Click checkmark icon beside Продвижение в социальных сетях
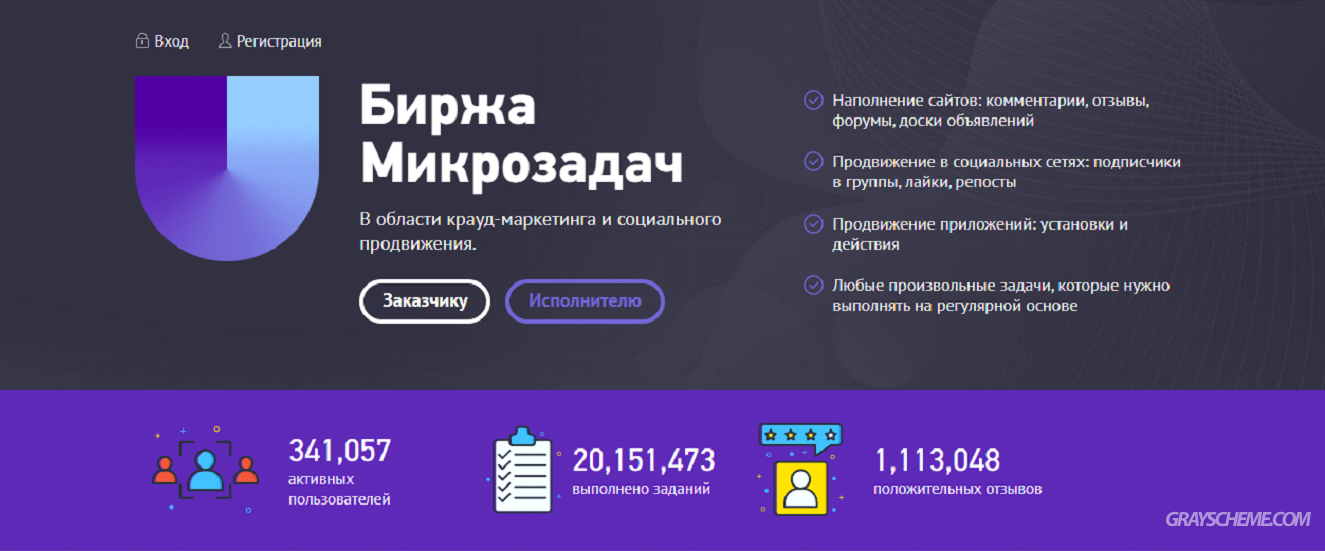The image size is (1325, 551). [814, 162]
